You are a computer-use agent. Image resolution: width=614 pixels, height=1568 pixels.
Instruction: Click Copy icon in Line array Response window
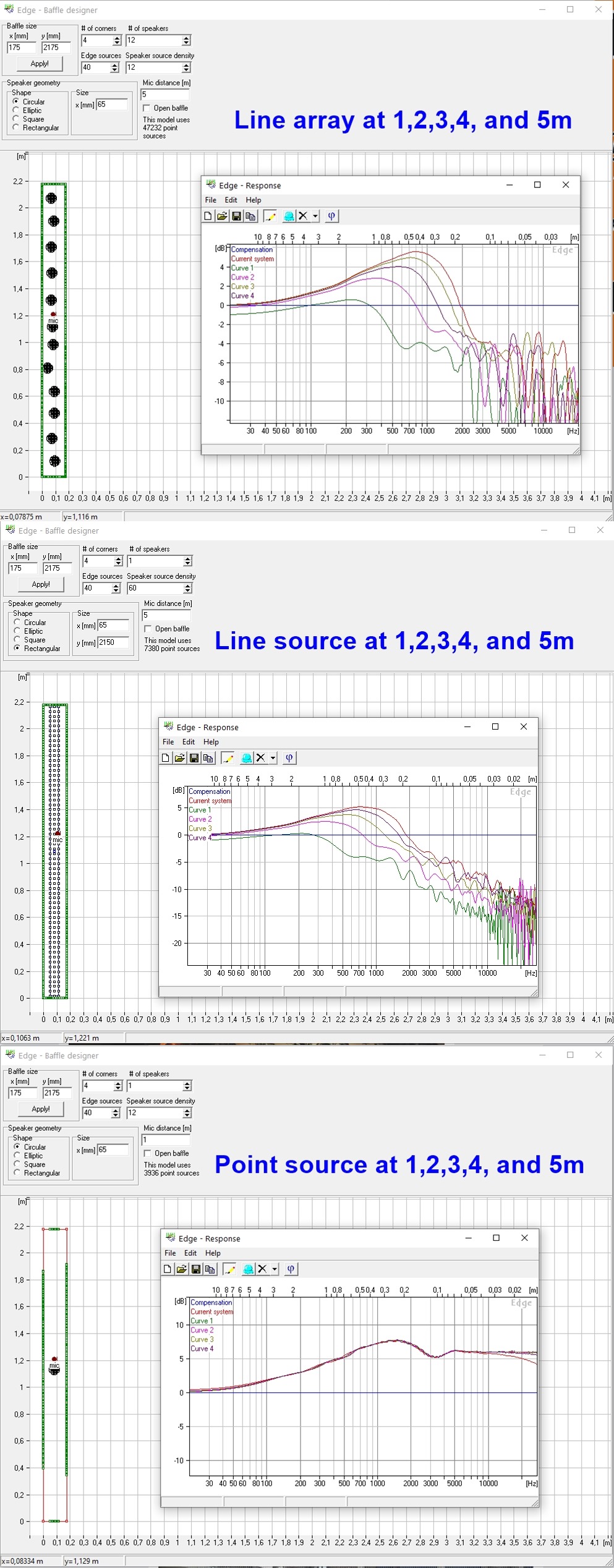(250, 216)
